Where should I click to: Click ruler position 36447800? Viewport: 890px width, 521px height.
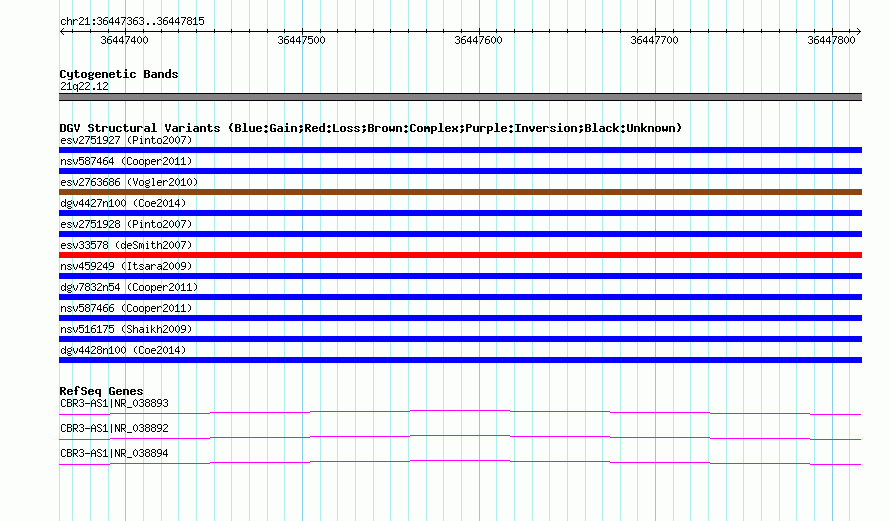coord(832,40)
